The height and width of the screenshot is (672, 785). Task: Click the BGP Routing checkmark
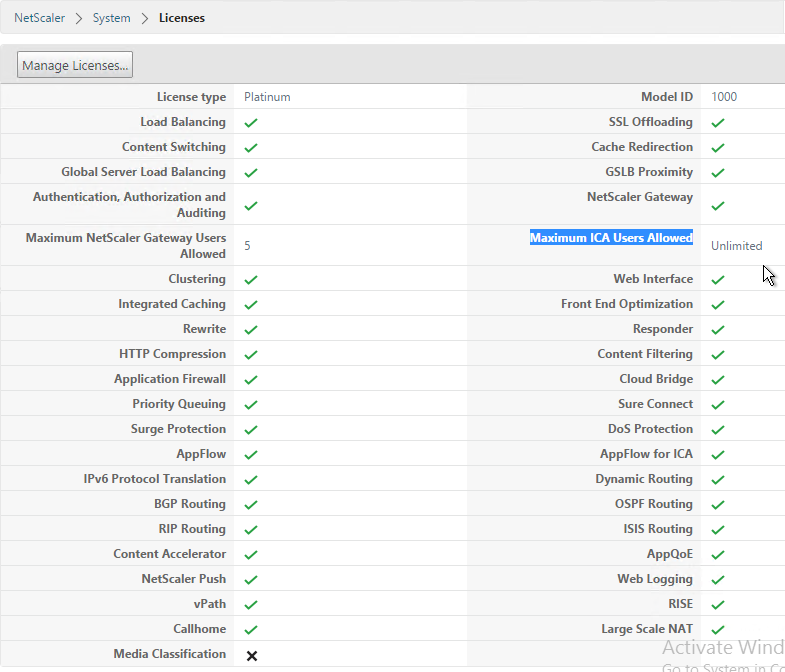point(251,505)
